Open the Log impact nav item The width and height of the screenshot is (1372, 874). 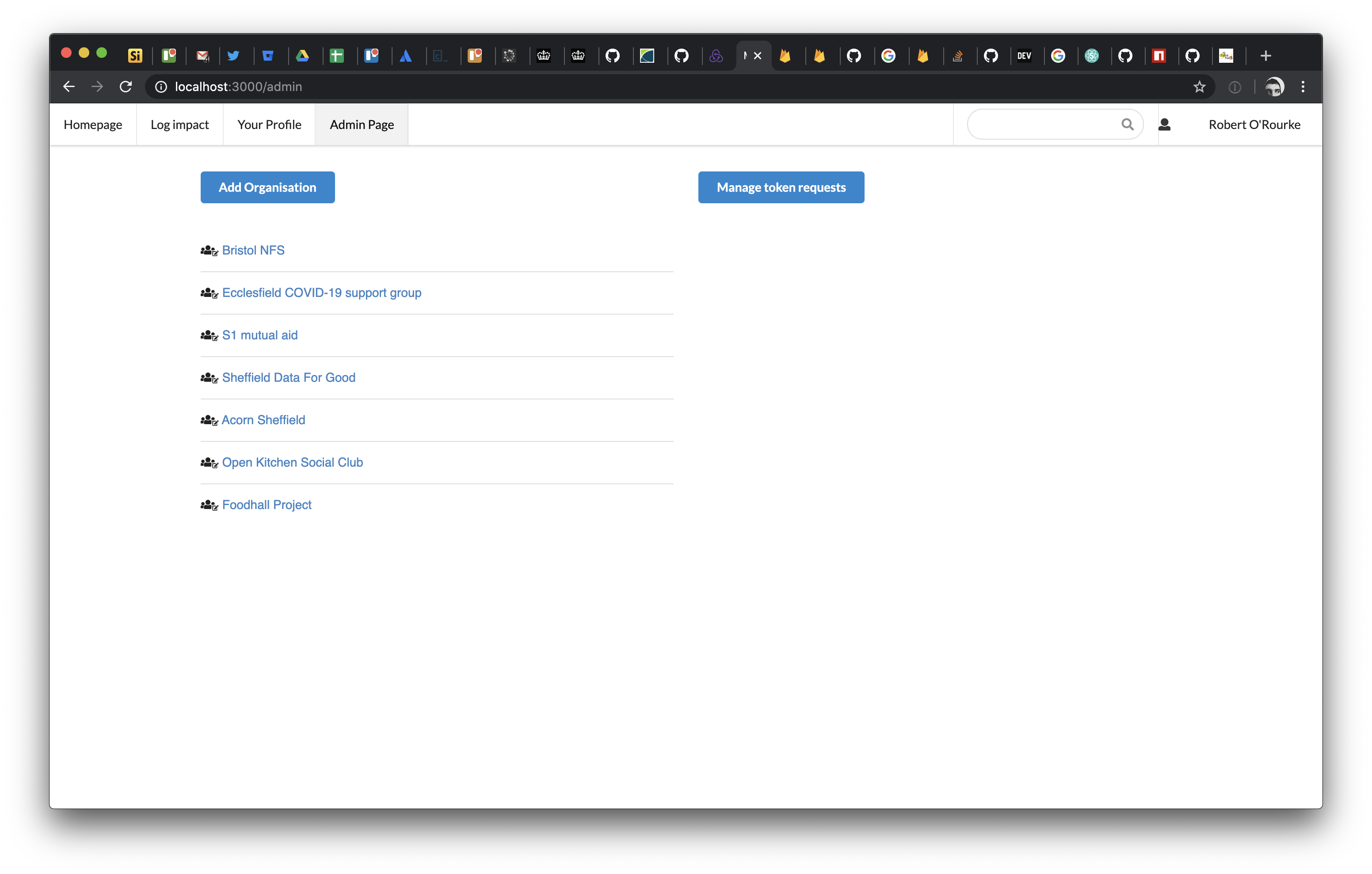point(179,125)
